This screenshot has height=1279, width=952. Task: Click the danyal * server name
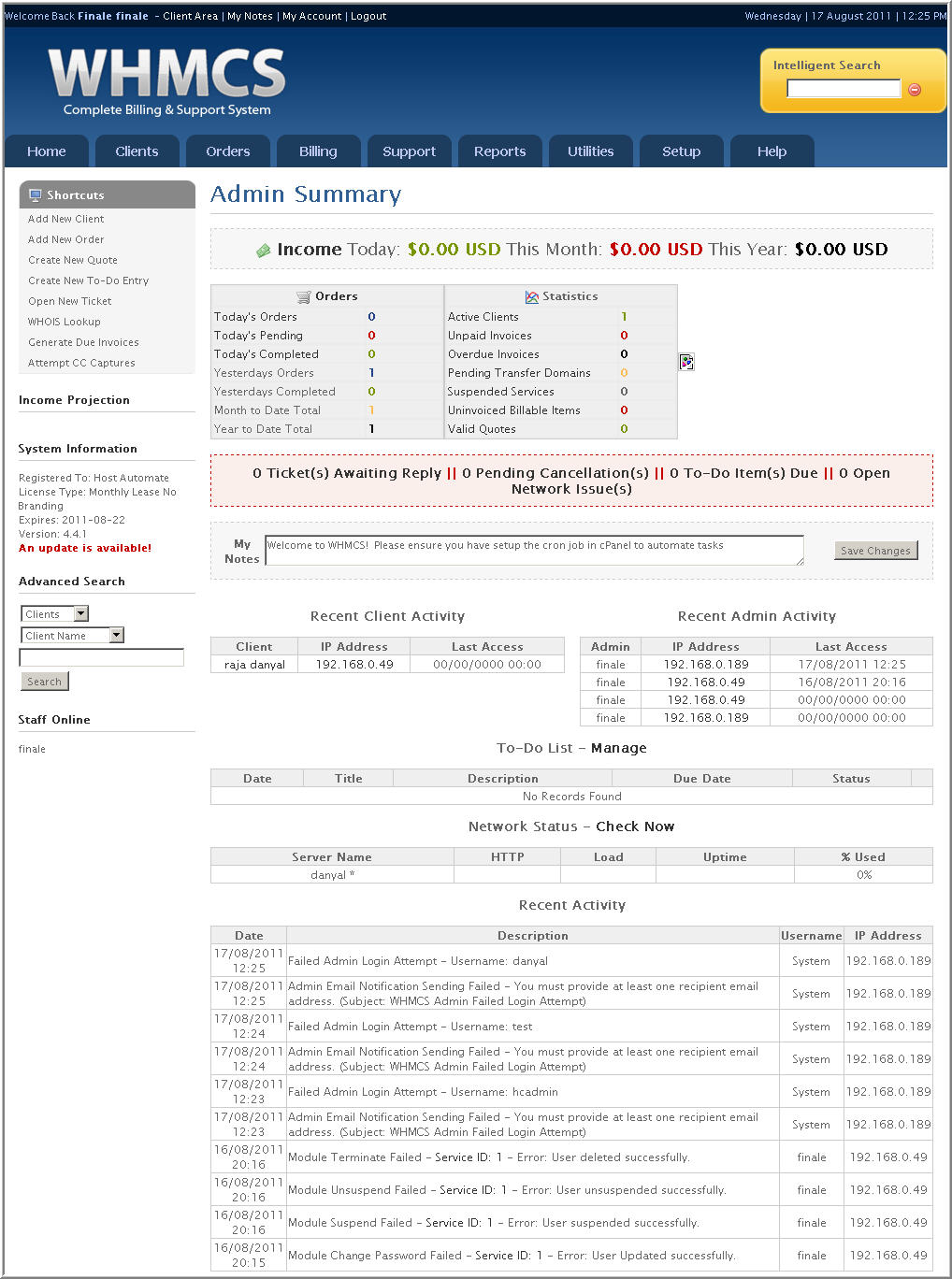coord(332,875)
